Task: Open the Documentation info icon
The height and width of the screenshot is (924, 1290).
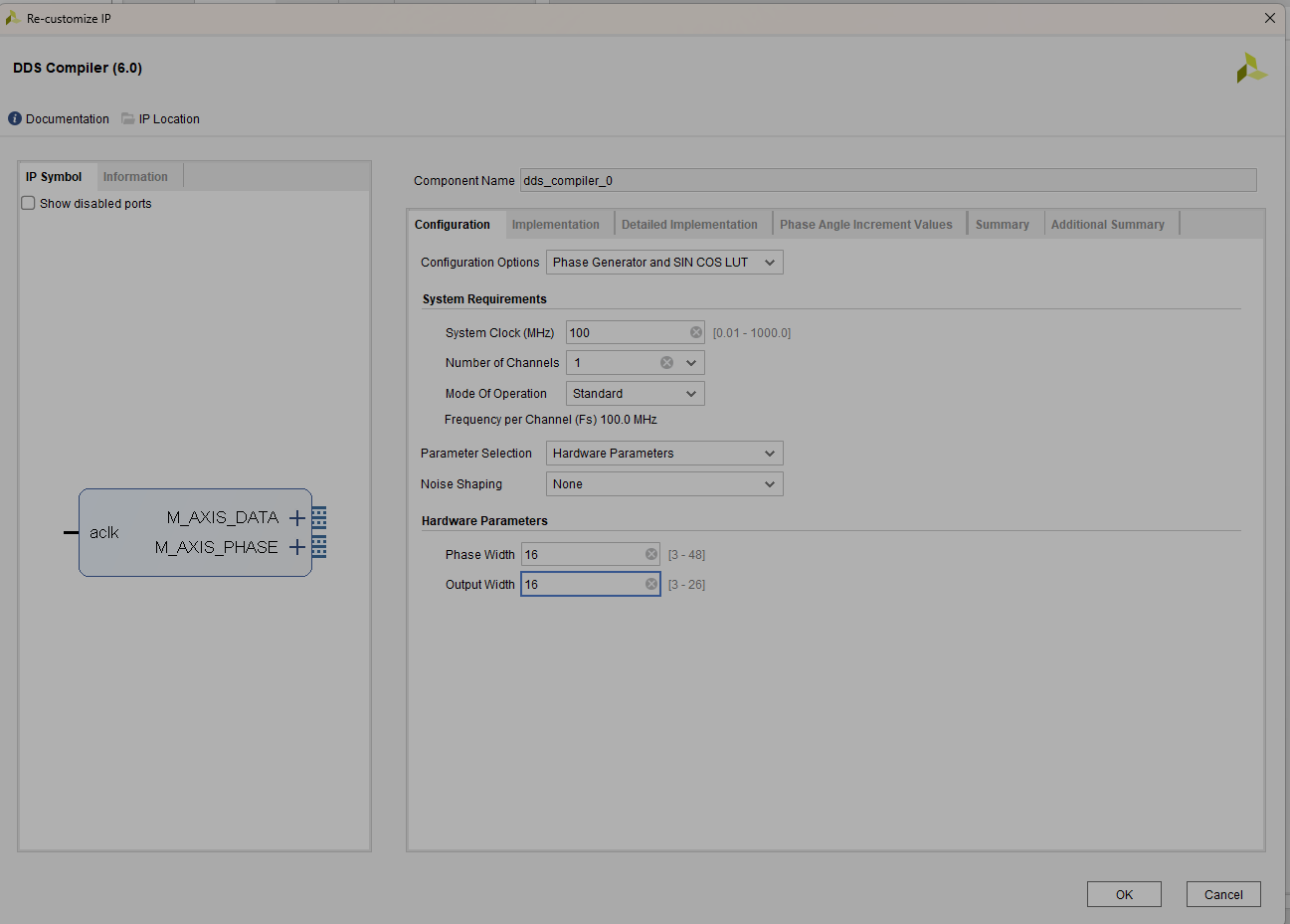Action: click(15, 118)
